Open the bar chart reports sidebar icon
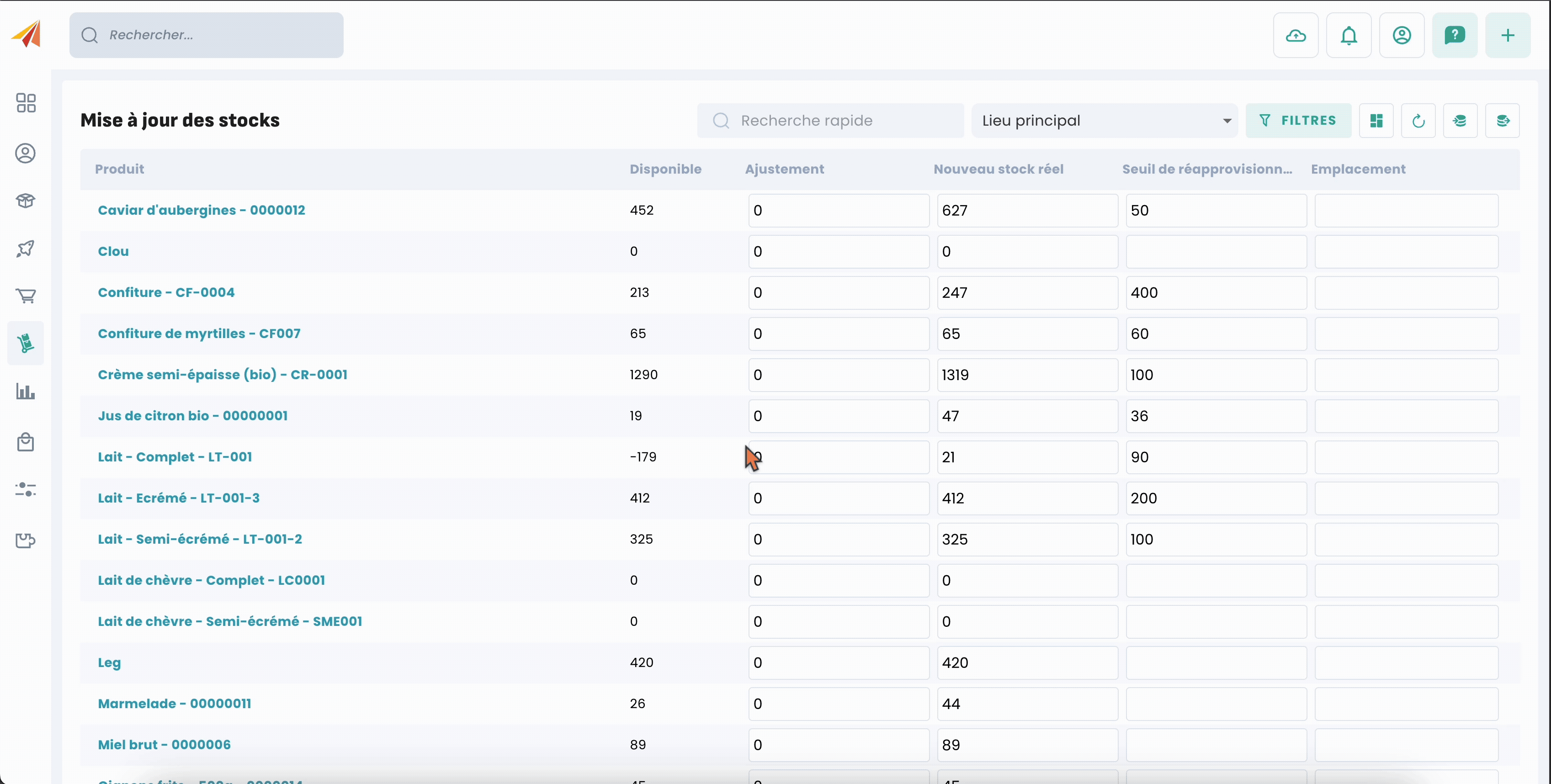1551x784 pixels. (x=25, y=392)
